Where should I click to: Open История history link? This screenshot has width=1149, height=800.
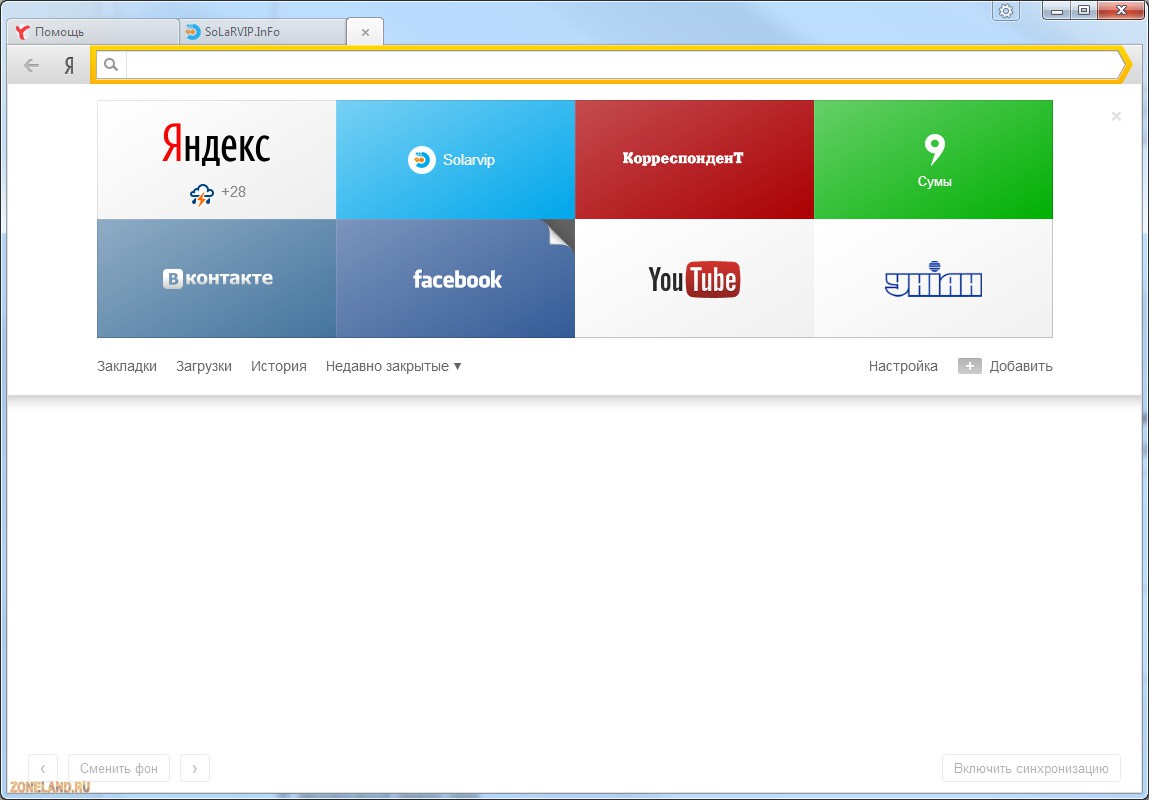point(278,366)
